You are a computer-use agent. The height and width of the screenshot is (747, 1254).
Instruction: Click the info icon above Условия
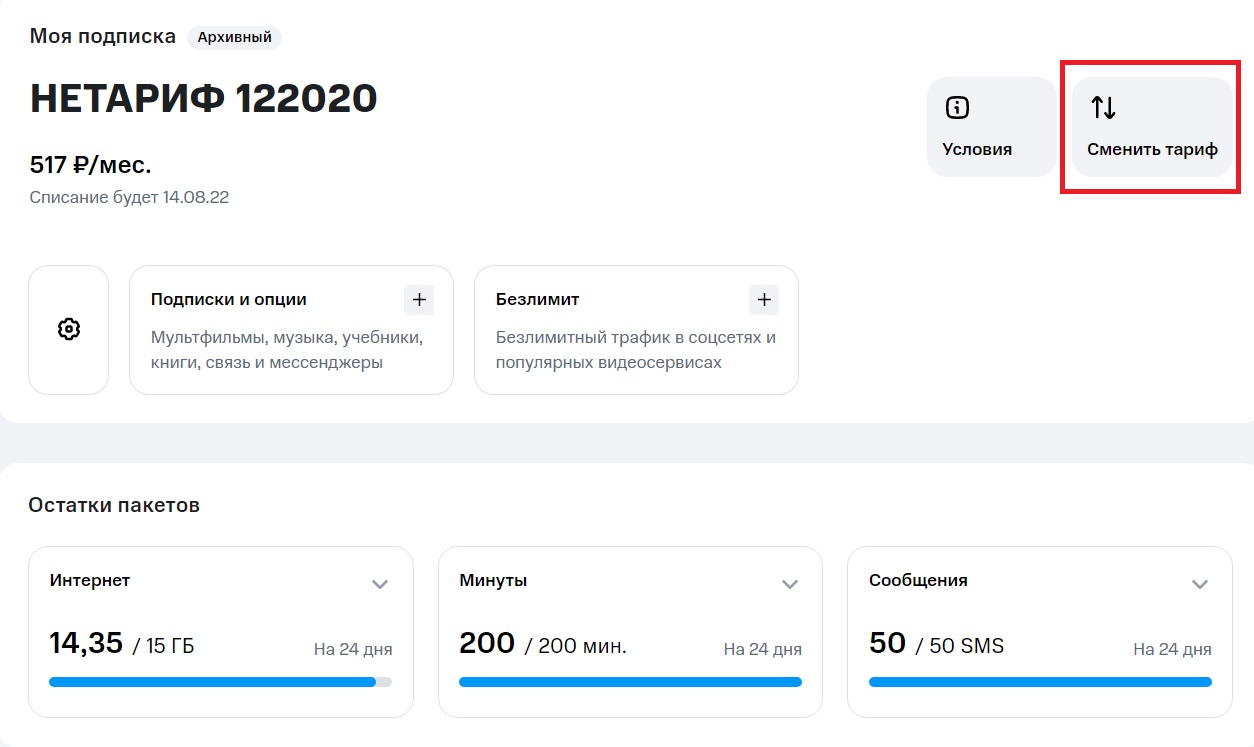coord(957,108)
